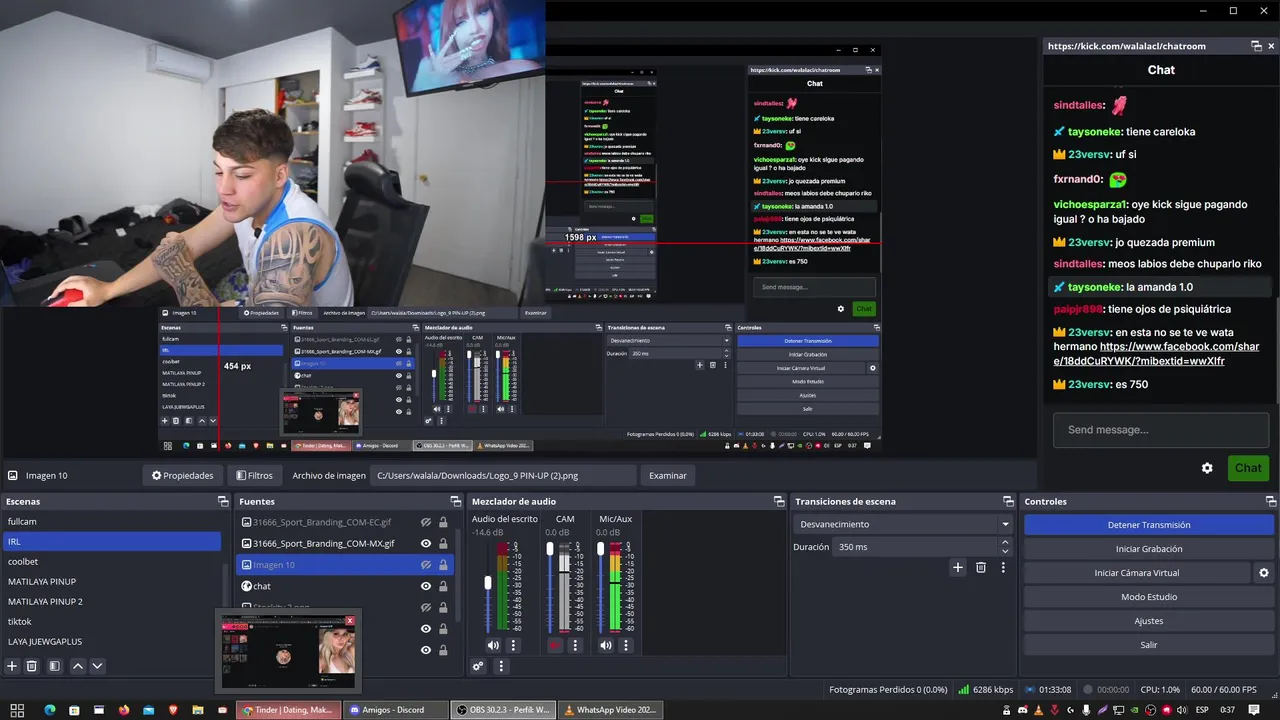Undock the Controles panel

(x=1271, y=501)
